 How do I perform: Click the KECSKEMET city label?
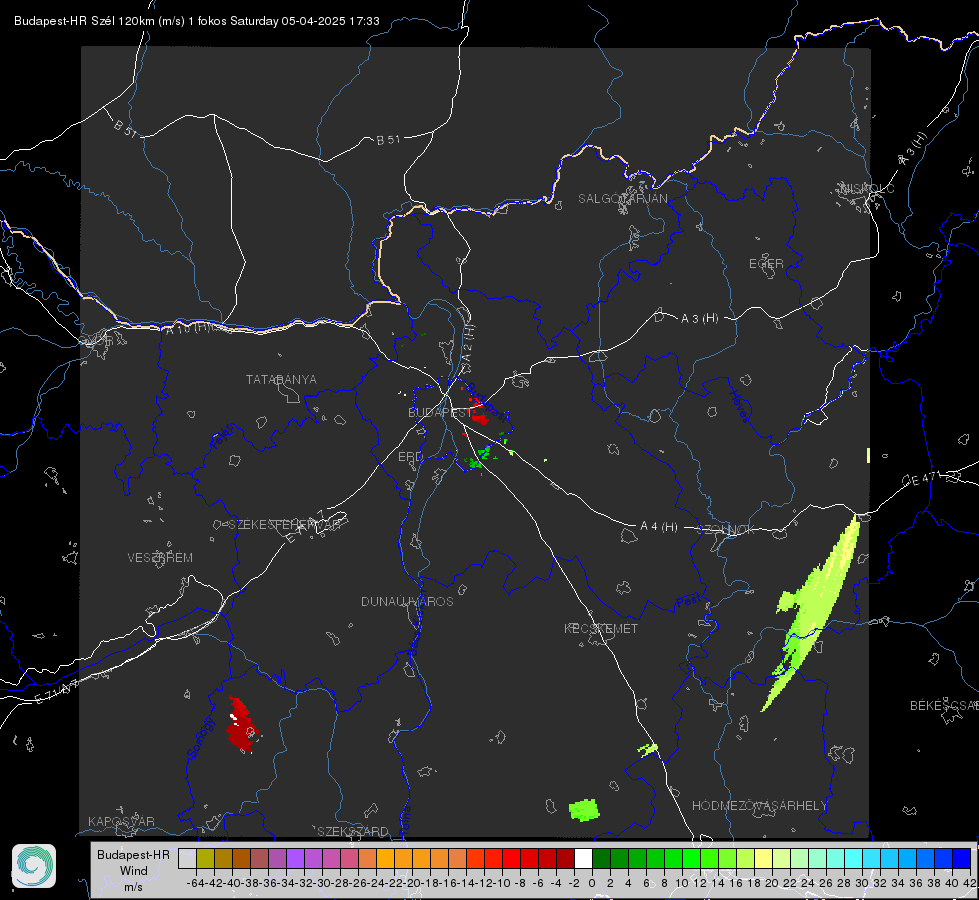click(x=601, y=628)
